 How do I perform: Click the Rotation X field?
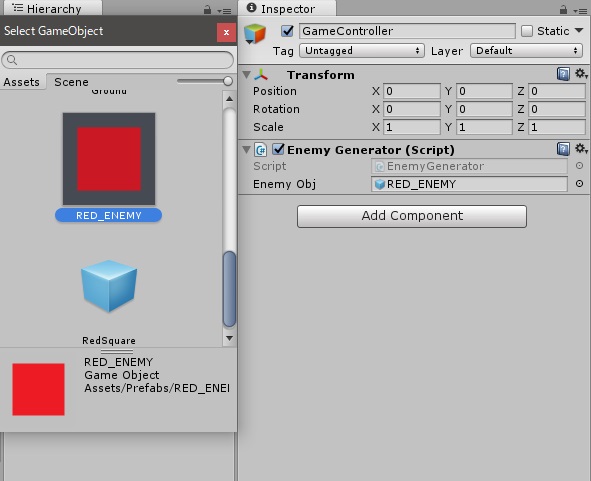click(412, 109)
